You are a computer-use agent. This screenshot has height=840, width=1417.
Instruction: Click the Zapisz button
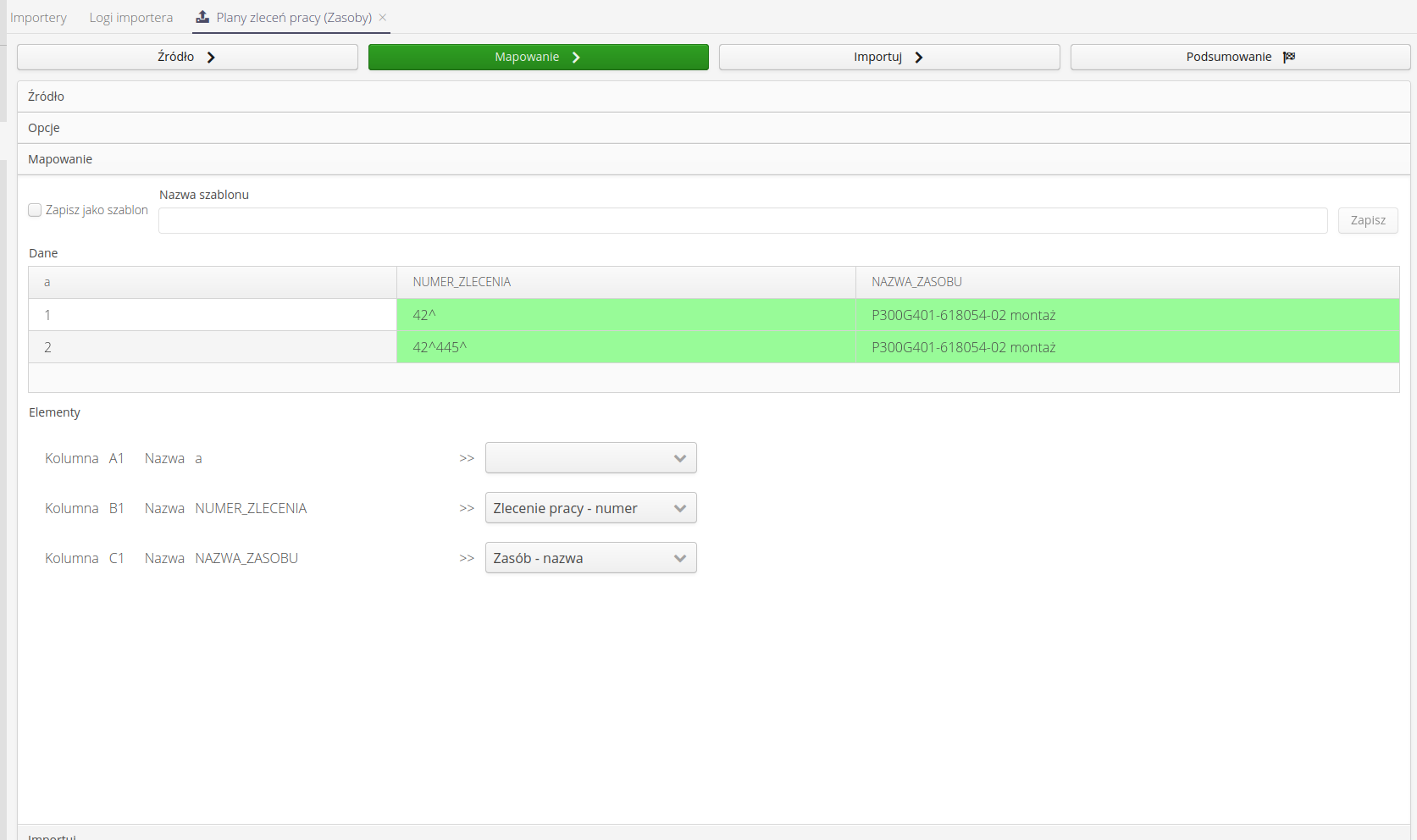pyautogui.click(x=1367, y=220)
